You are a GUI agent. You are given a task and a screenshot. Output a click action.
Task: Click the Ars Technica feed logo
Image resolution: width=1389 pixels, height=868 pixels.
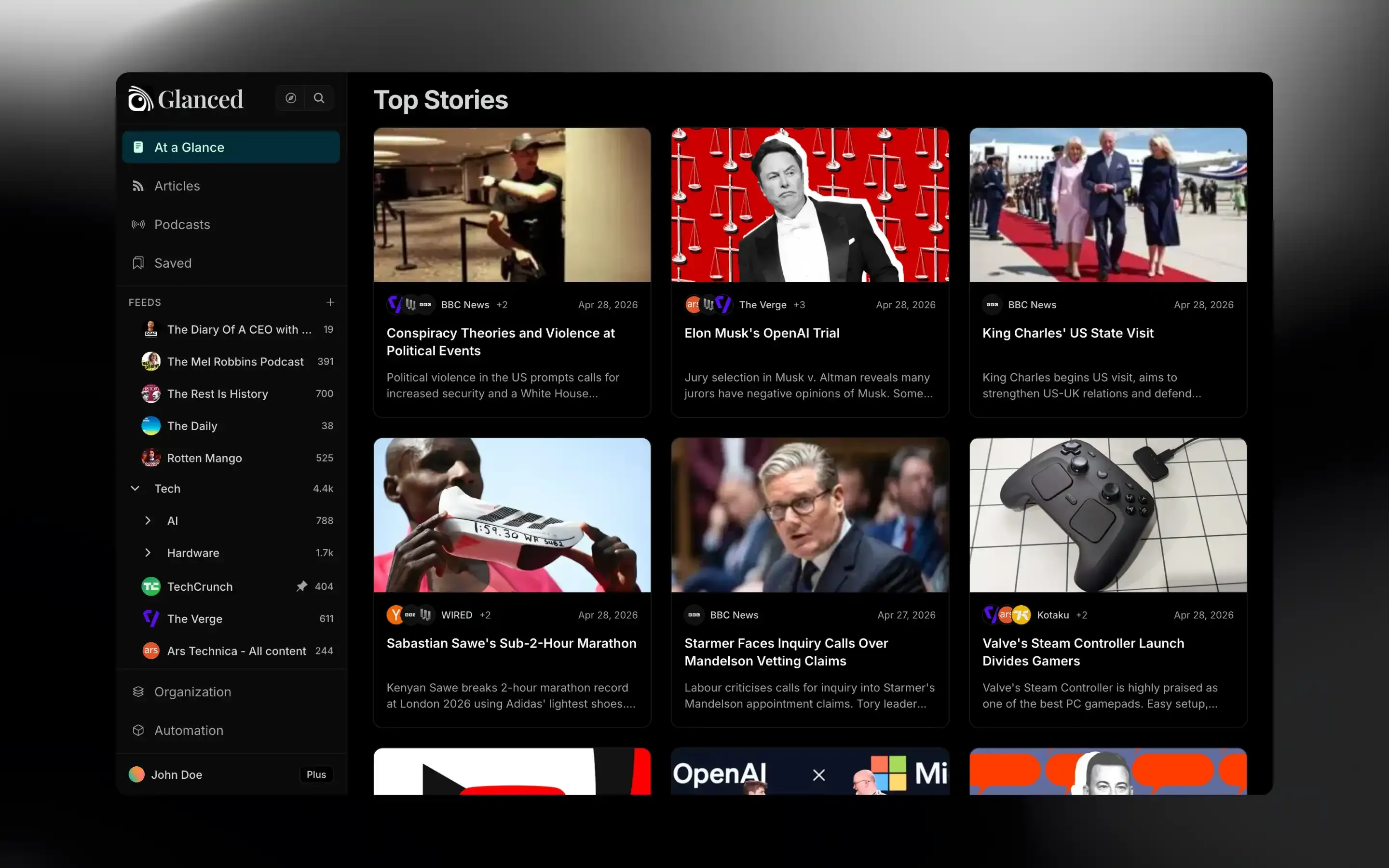(150, 651)
